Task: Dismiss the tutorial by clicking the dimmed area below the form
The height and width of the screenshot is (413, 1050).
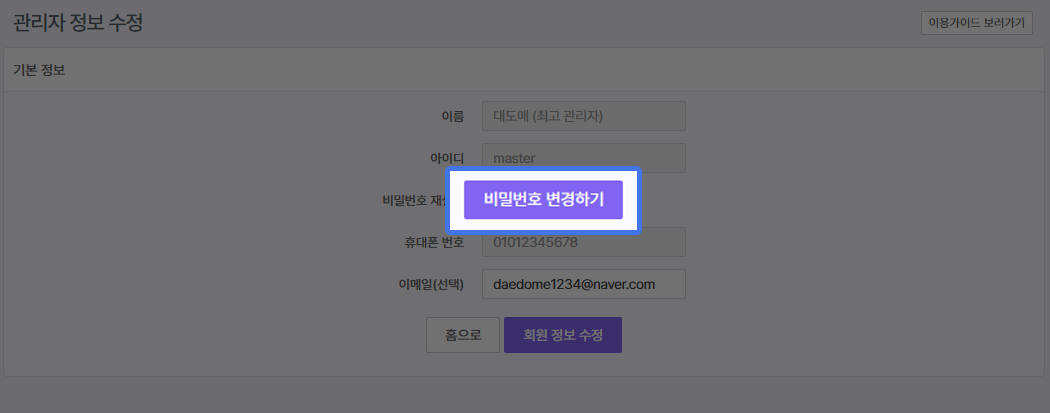Action: click(x=525, y=395)
